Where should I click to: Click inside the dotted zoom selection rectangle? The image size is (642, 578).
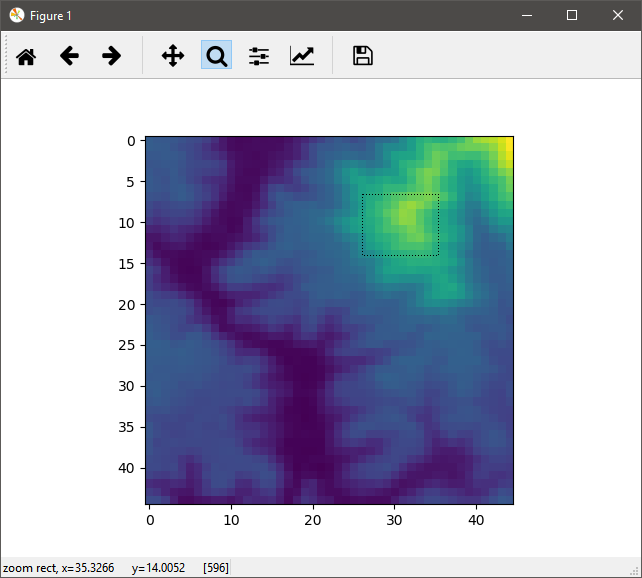click(400, 225)
